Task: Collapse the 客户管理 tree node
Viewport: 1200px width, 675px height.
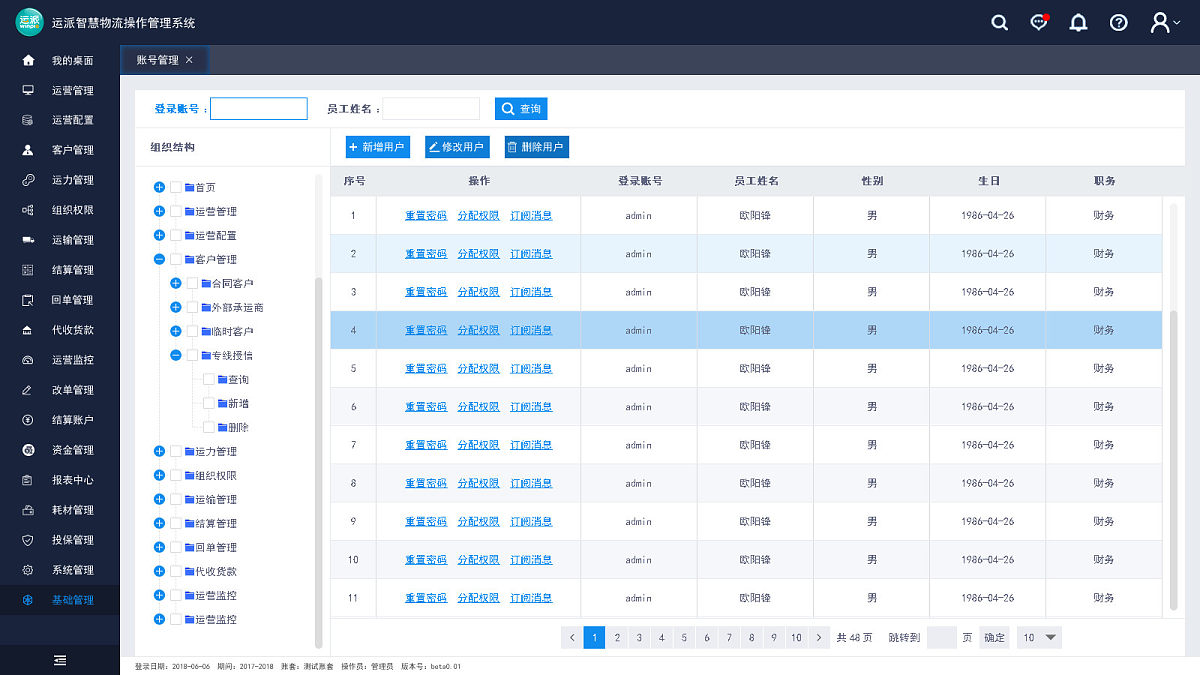Action: pyautogui.click(x=159, y=259)
